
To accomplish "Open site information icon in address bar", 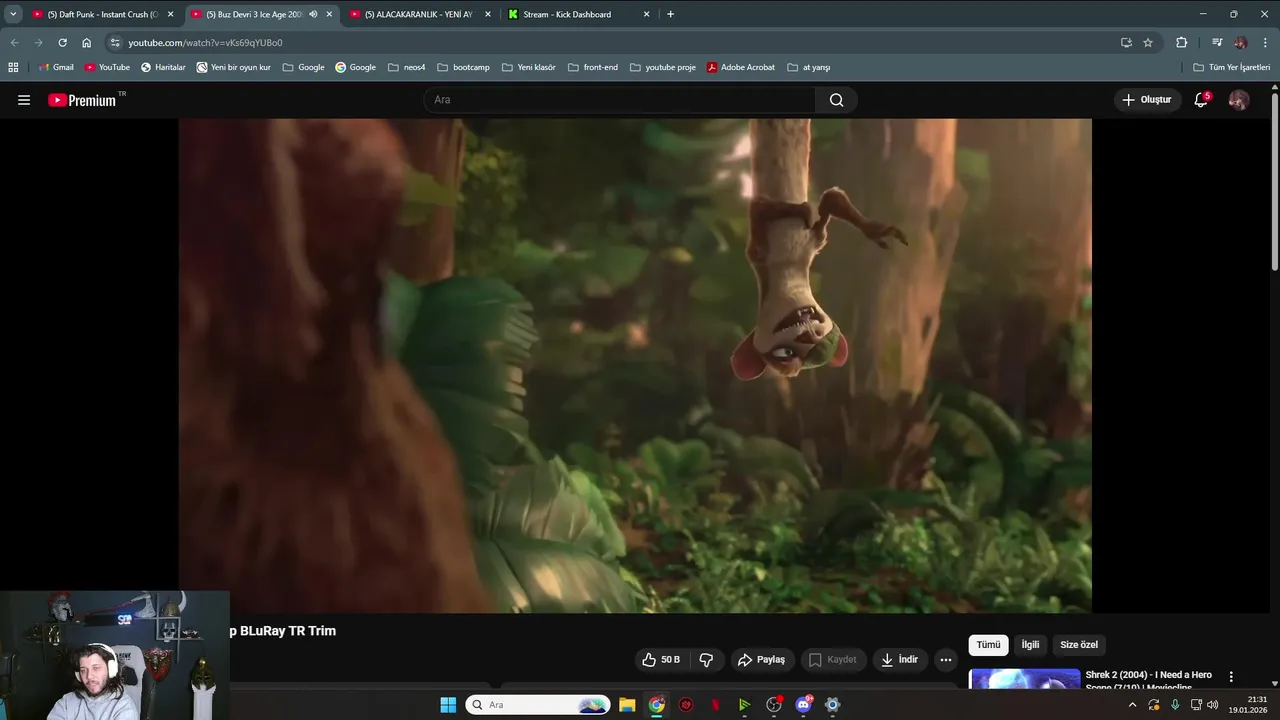I will pyautogui.click(x=115, y=43).
